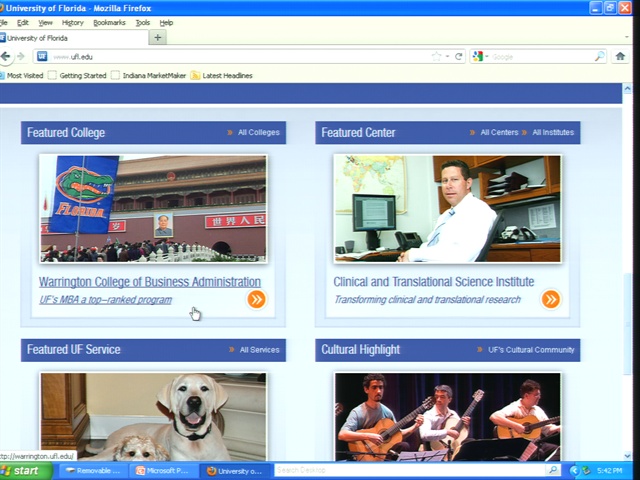Click Transforming clinical and translational research text

click(427, 300)
